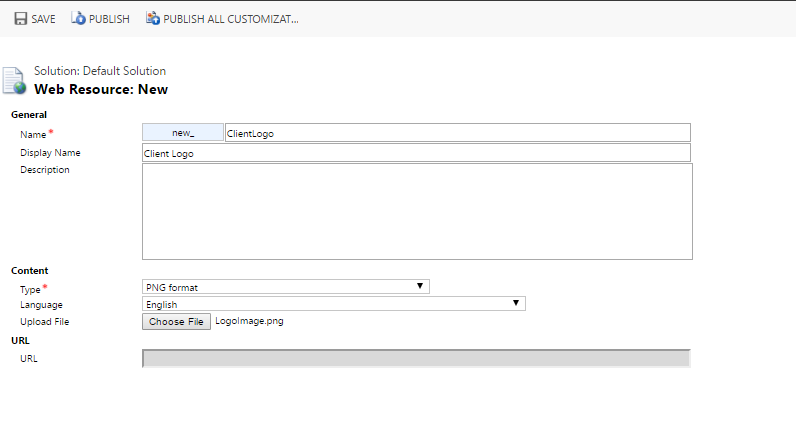
Task: Click inside the Description text area
Action: pyautogui.click(x=416, y=211)
